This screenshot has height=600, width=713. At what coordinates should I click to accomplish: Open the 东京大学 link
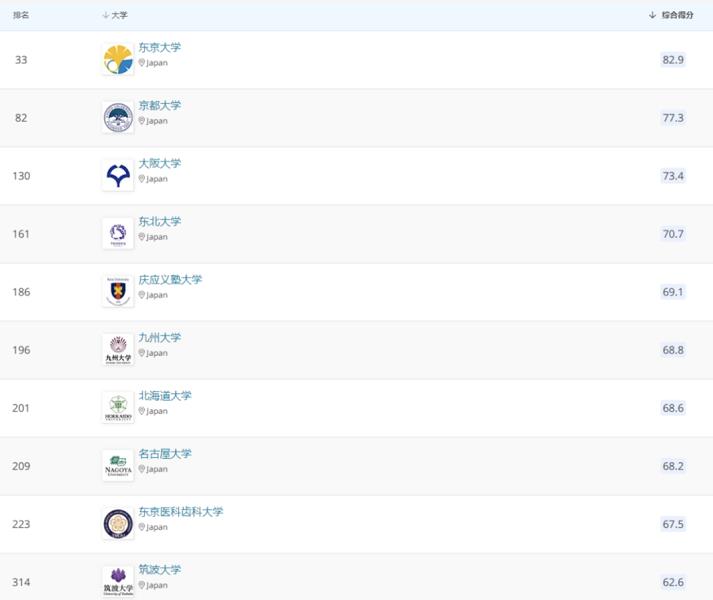click(x=160, y=47)
